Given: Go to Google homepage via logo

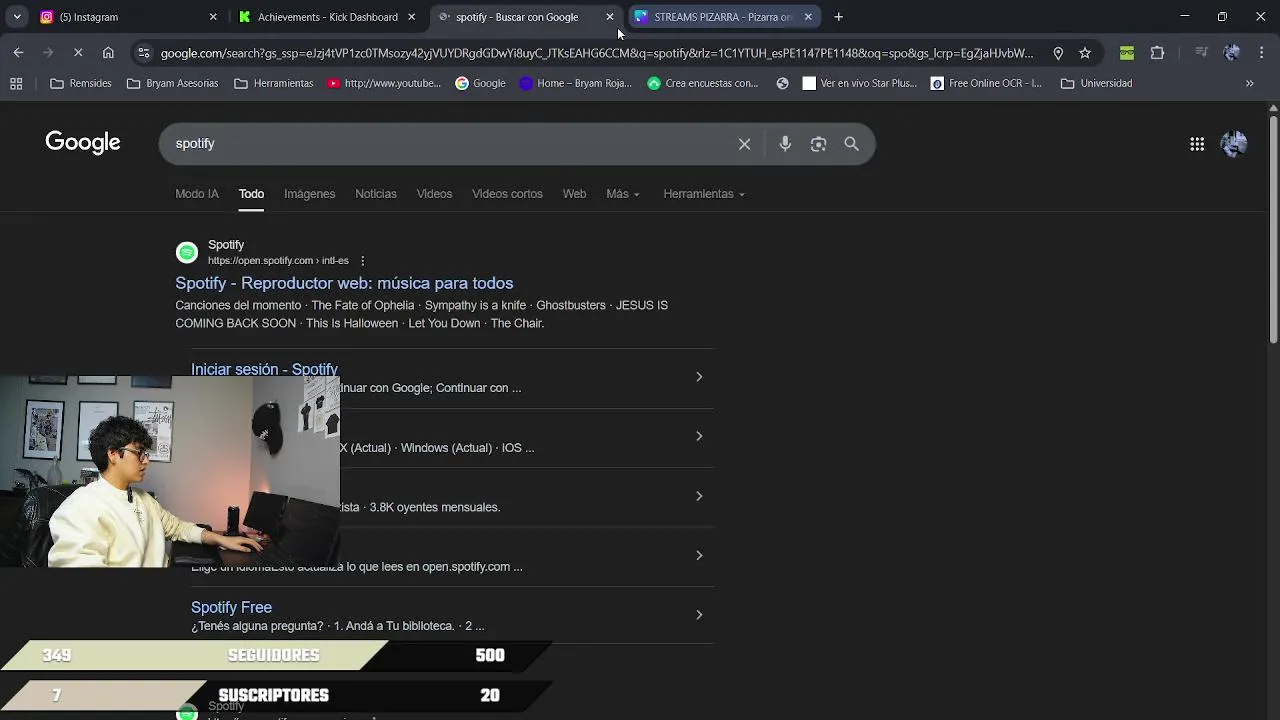Looking at the screenshot, I should pyautogui.click(x=83, y=143).
